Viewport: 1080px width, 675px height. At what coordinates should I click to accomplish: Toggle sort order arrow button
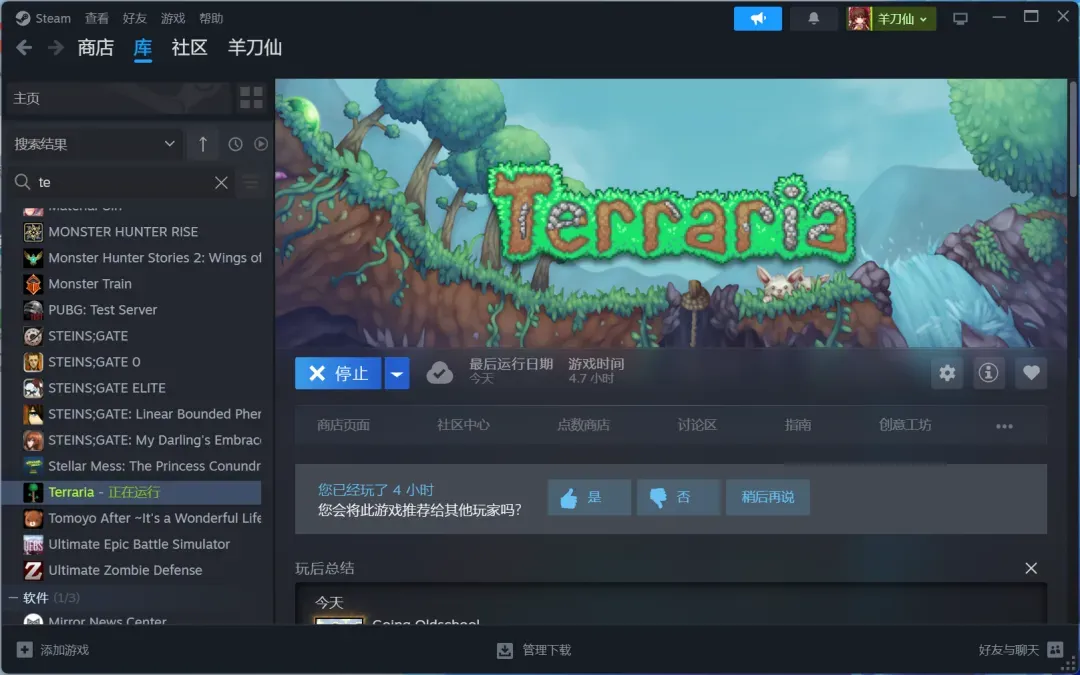[x=202, y=144]
